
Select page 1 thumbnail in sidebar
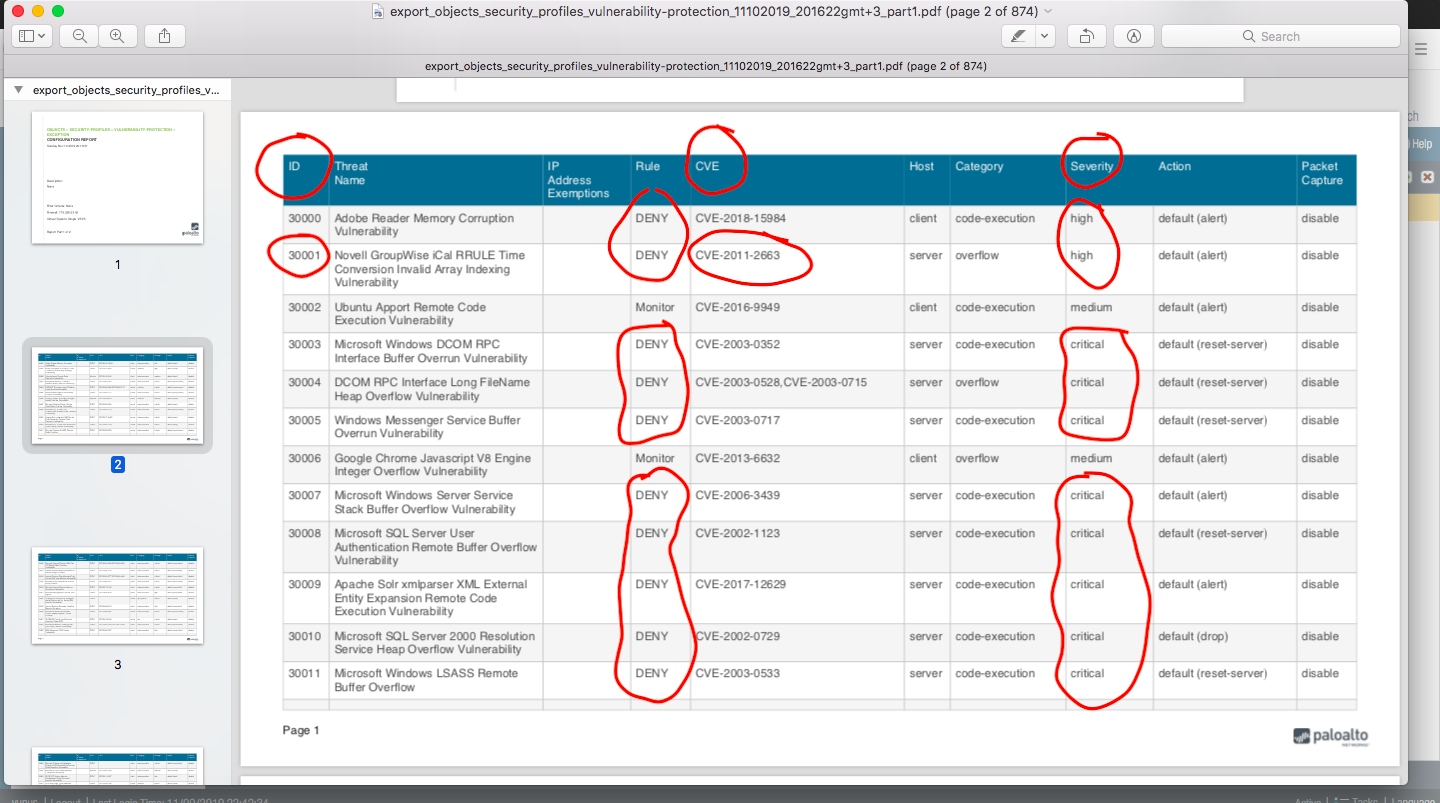[117, 177]
